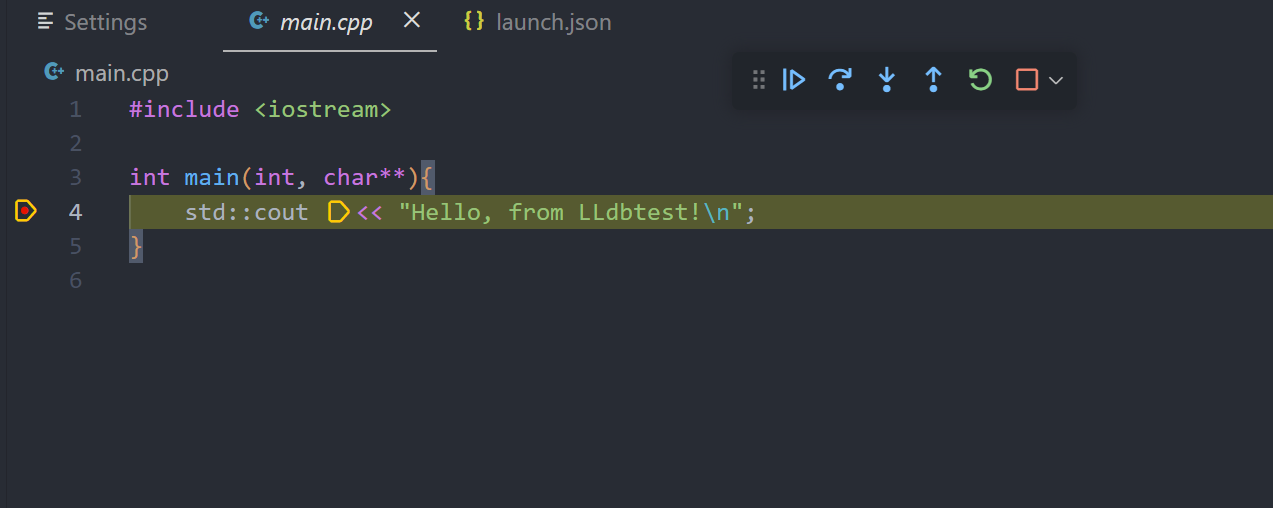Toggle the breakpoint on line 4
The height and width of the screenshot is (508, 1273).
(x=26, y=211)
